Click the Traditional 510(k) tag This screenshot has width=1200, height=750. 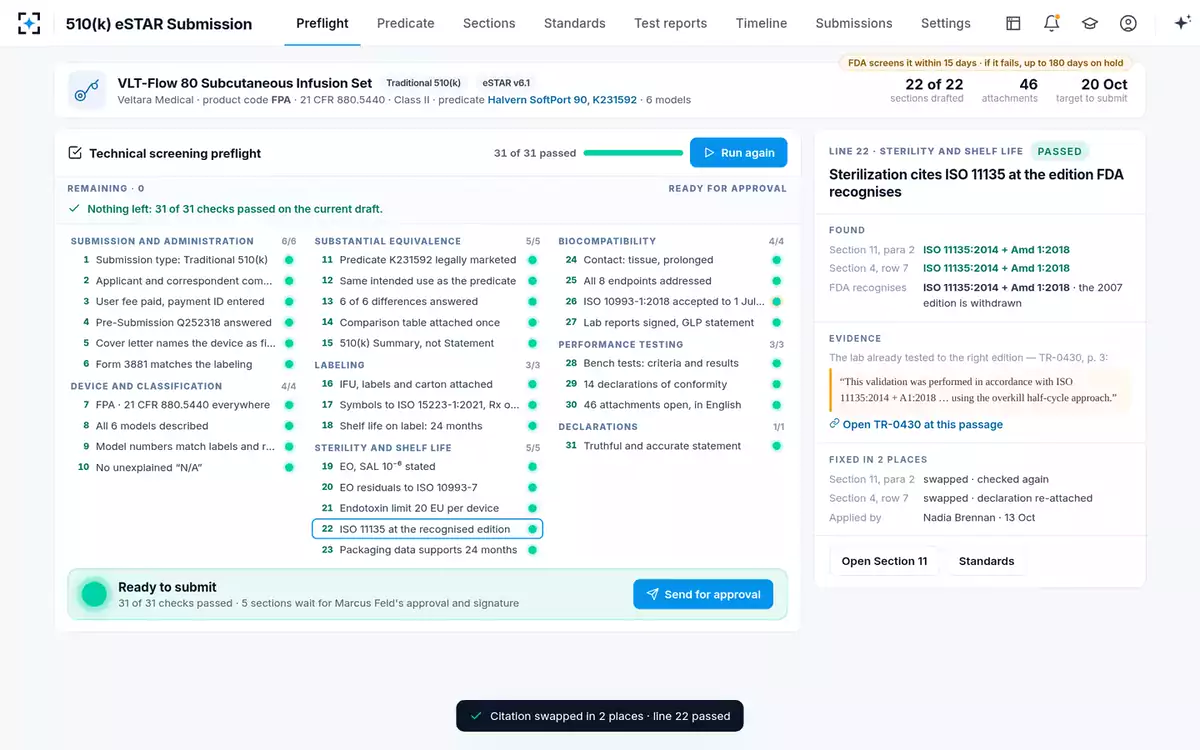[x=424, y=83]
